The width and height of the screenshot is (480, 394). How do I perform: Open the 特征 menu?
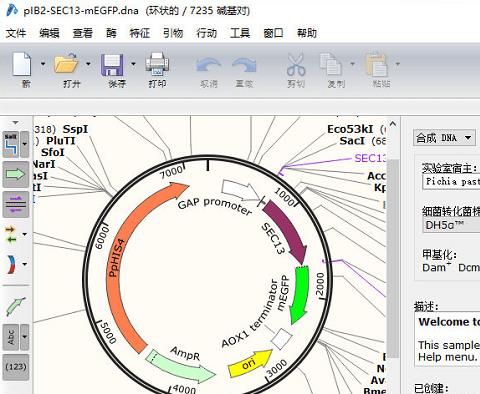[x=140, y=33]
